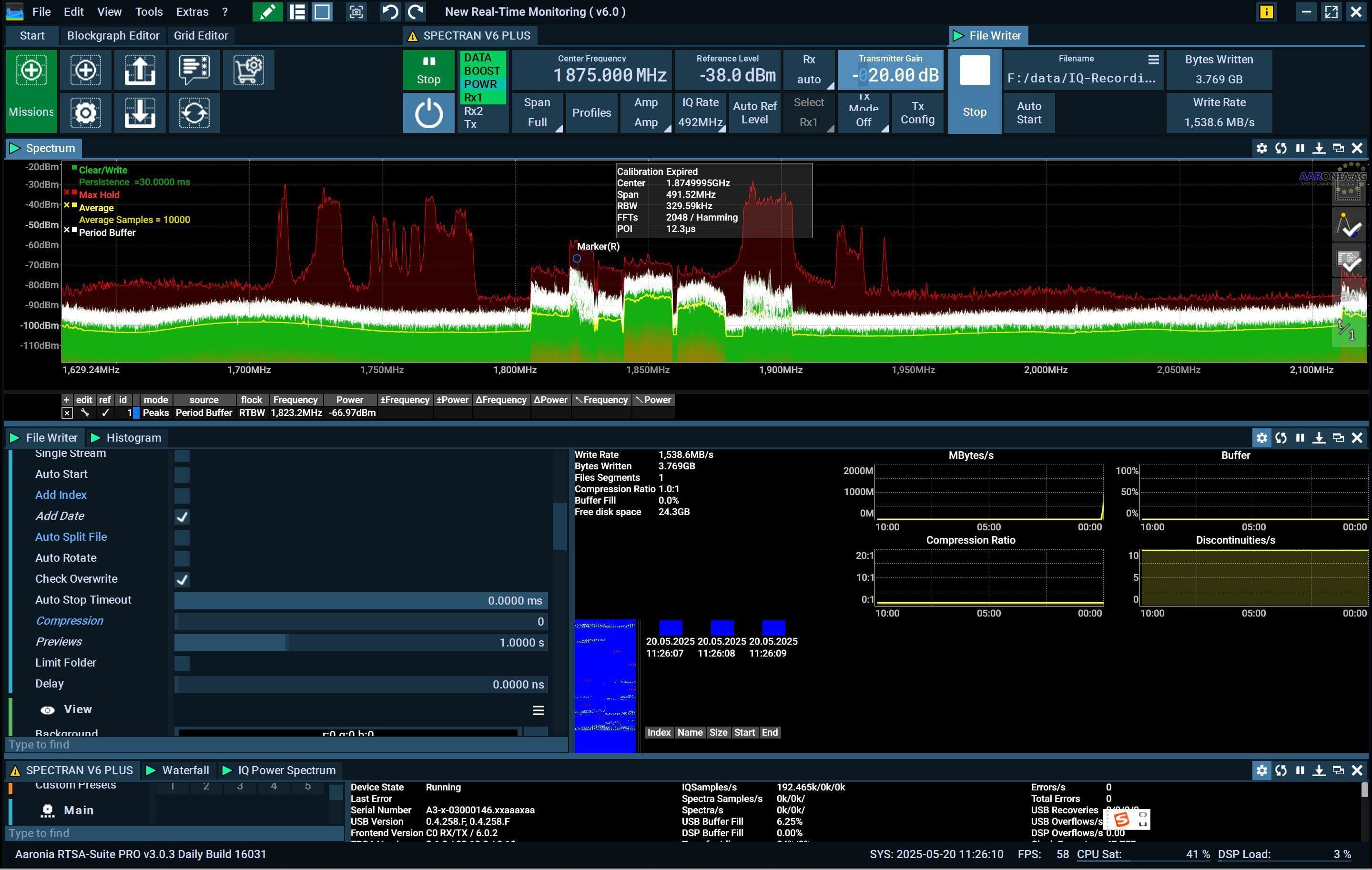
Task: Click the list layout icon in title bar
Action: tap(297, 11)
